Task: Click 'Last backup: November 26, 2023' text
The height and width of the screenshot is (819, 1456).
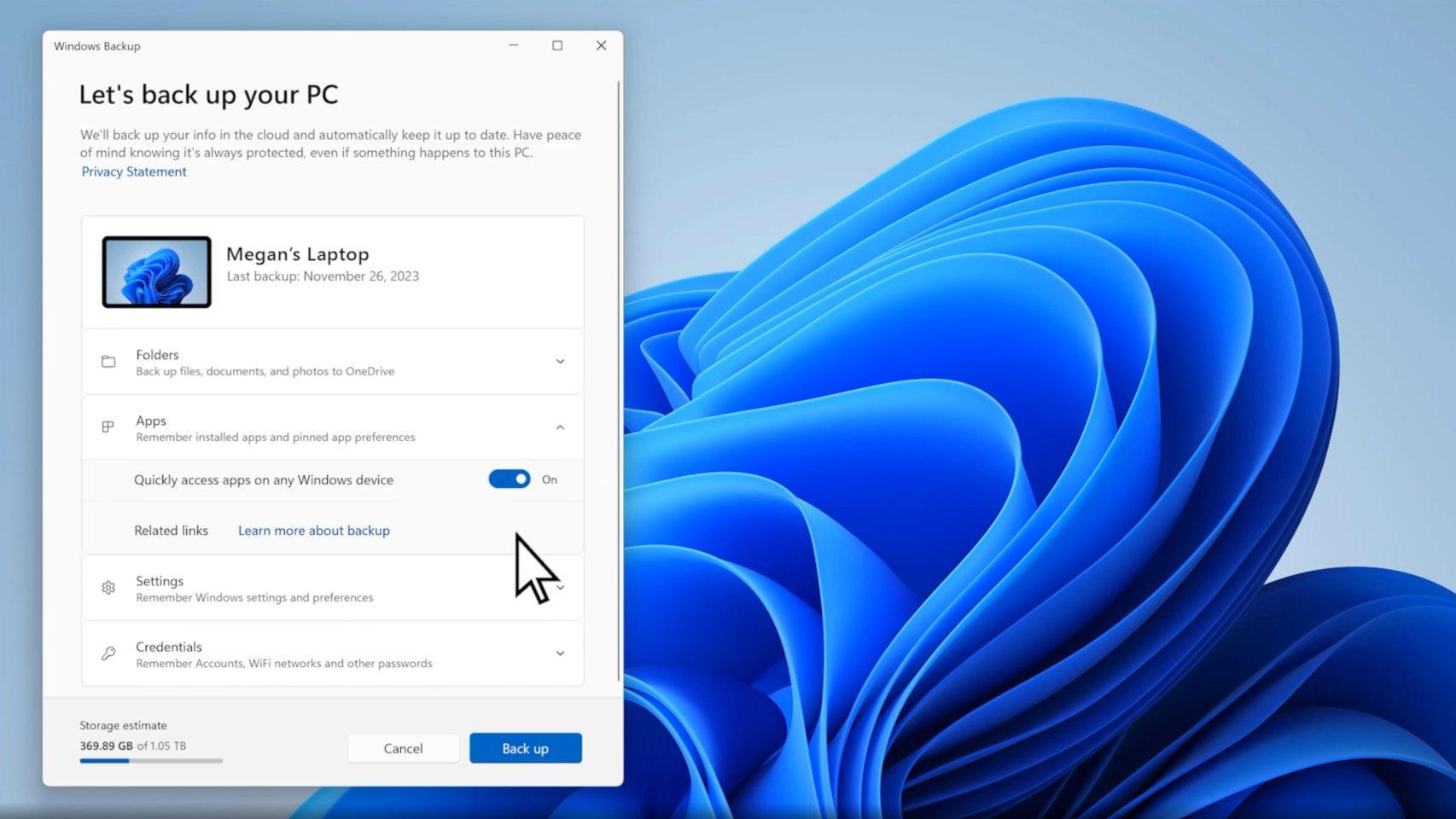Action: pos(323,276)
